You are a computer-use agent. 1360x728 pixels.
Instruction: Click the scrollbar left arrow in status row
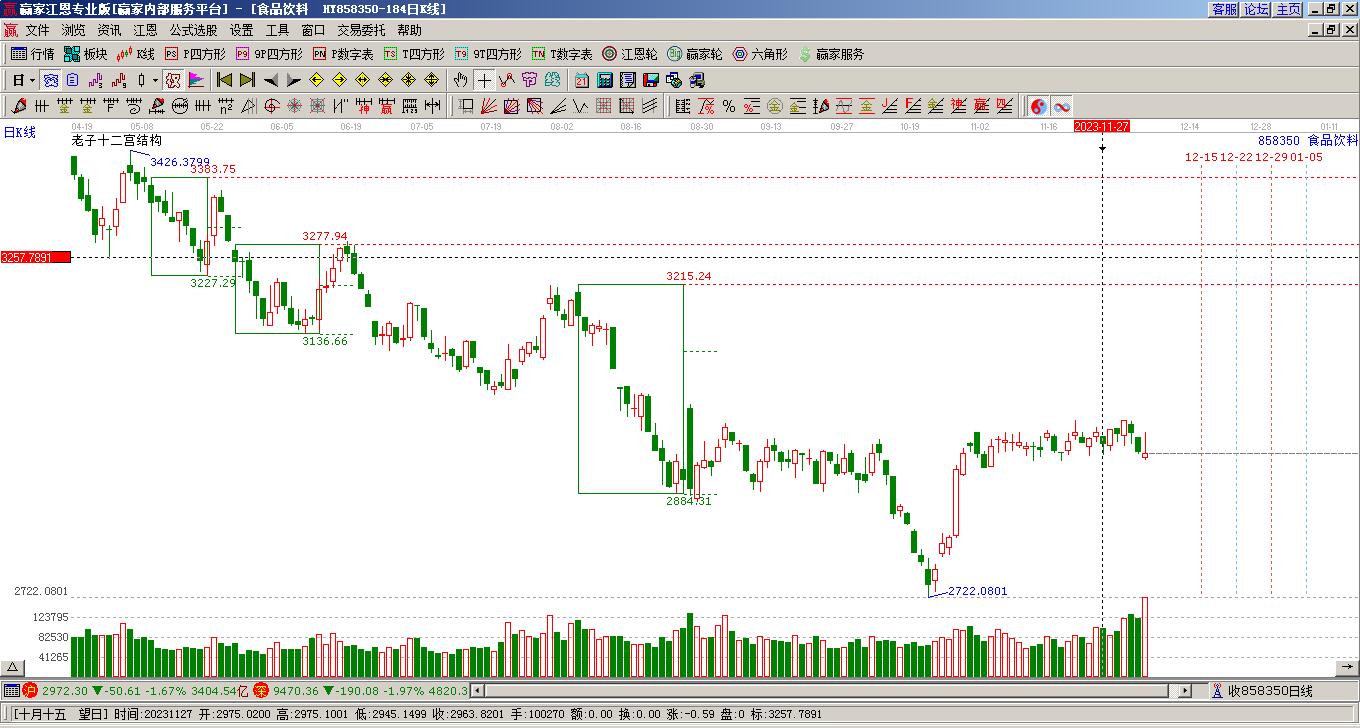[478, 691]
